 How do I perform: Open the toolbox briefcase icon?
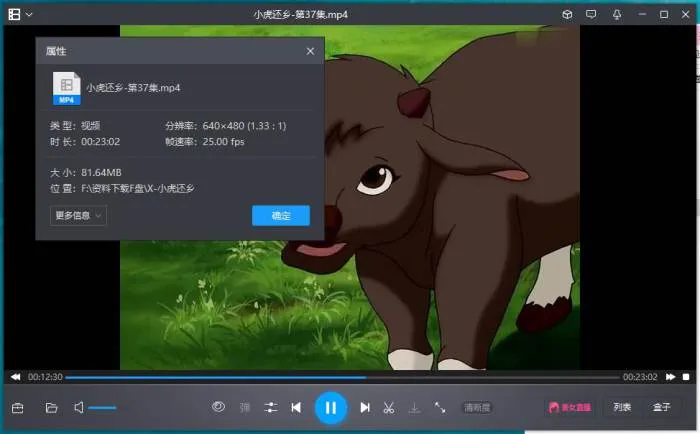(18, 408)
